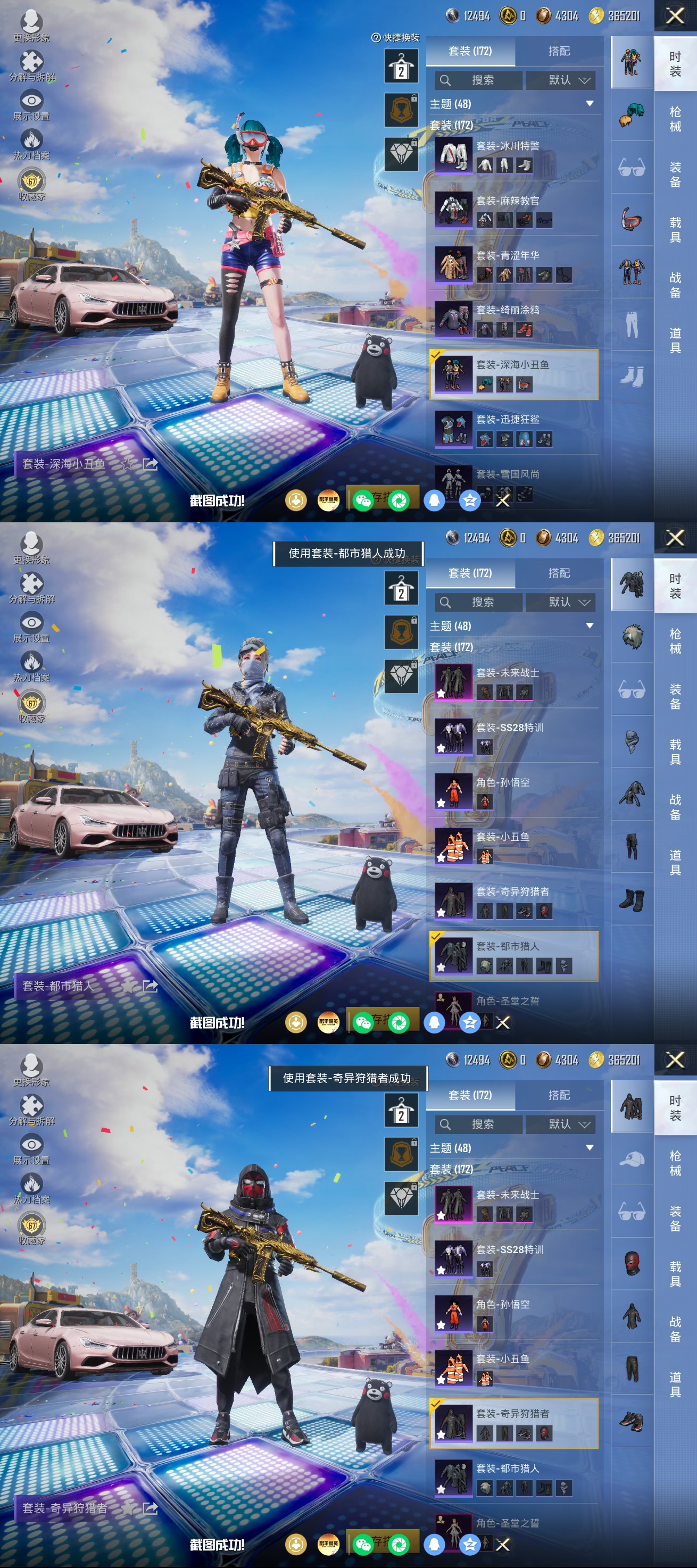
Task: Tap green camera shutter on 深海小丑鱼 outfit screen
Action: [x=400, y=501]
